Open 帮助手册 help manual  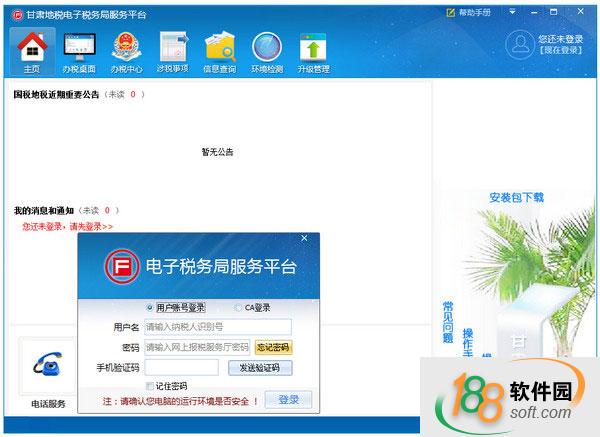pyautogui.click(x=468, y=12)
